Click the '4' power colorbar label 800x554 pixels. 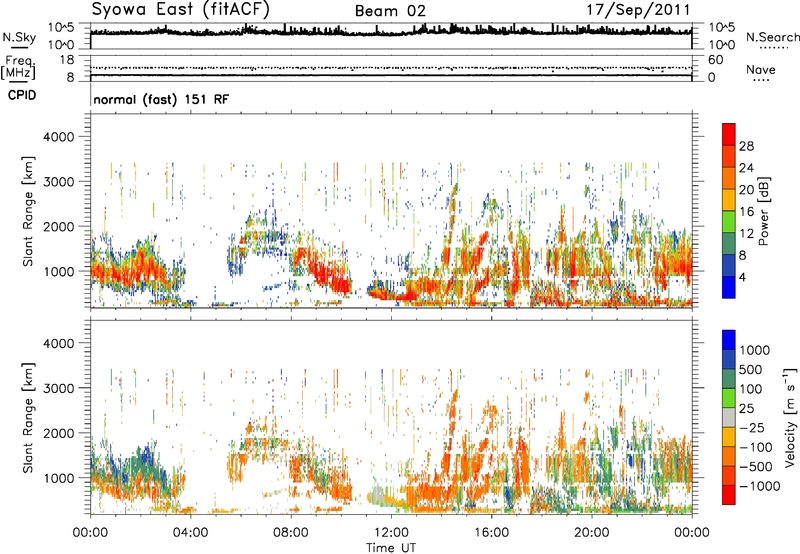pos(742,277)
